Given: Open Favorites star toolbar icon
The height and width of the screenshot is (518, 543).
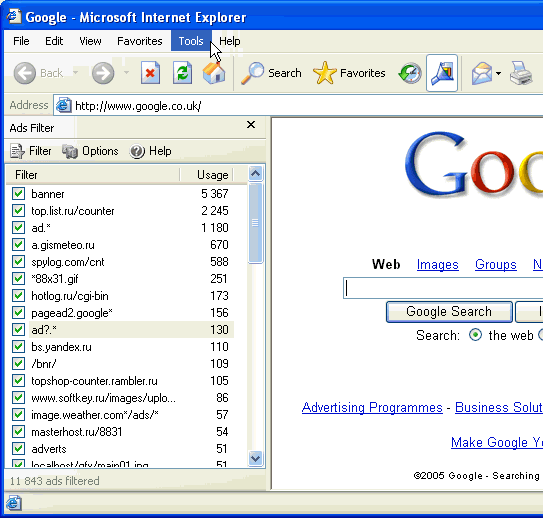Looking at the screenshot, I should click(x=324, y=73).
